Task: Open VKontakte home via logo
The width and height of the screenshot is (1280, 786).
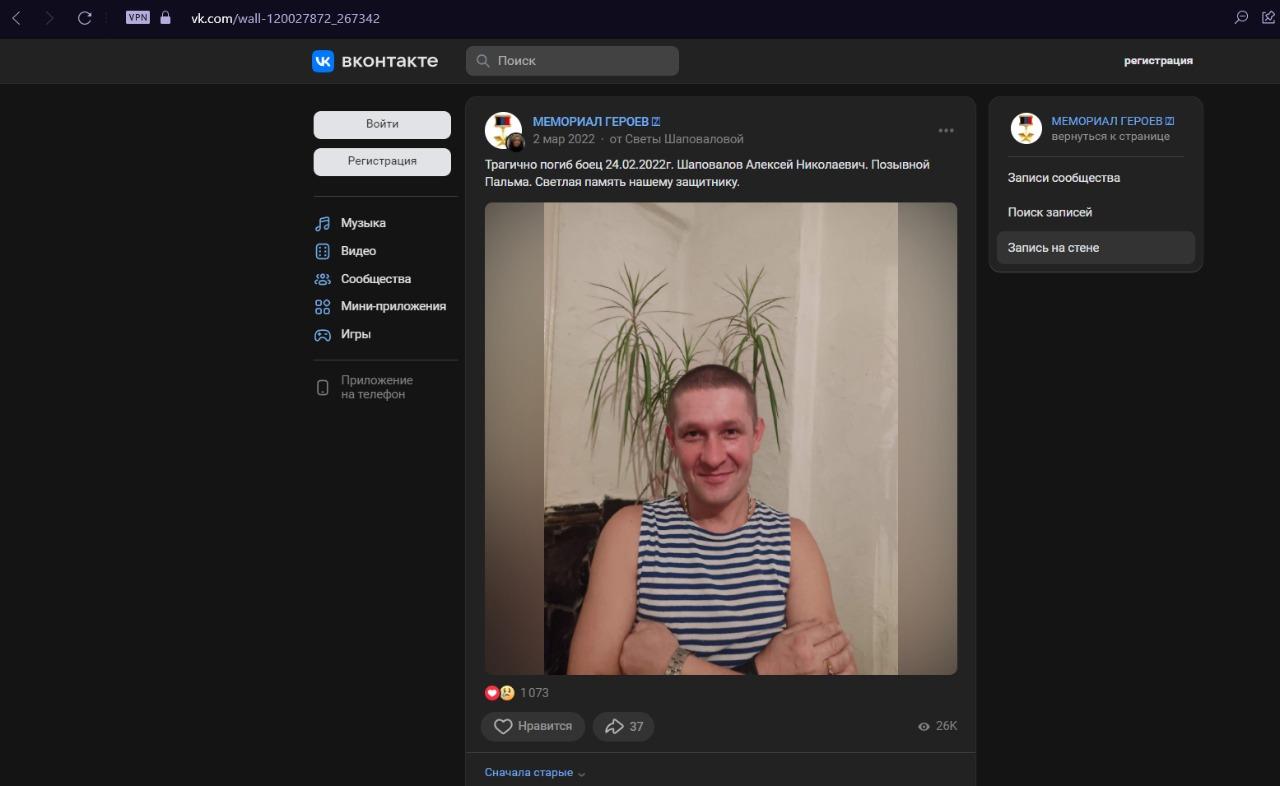Action: coord(375,61)
